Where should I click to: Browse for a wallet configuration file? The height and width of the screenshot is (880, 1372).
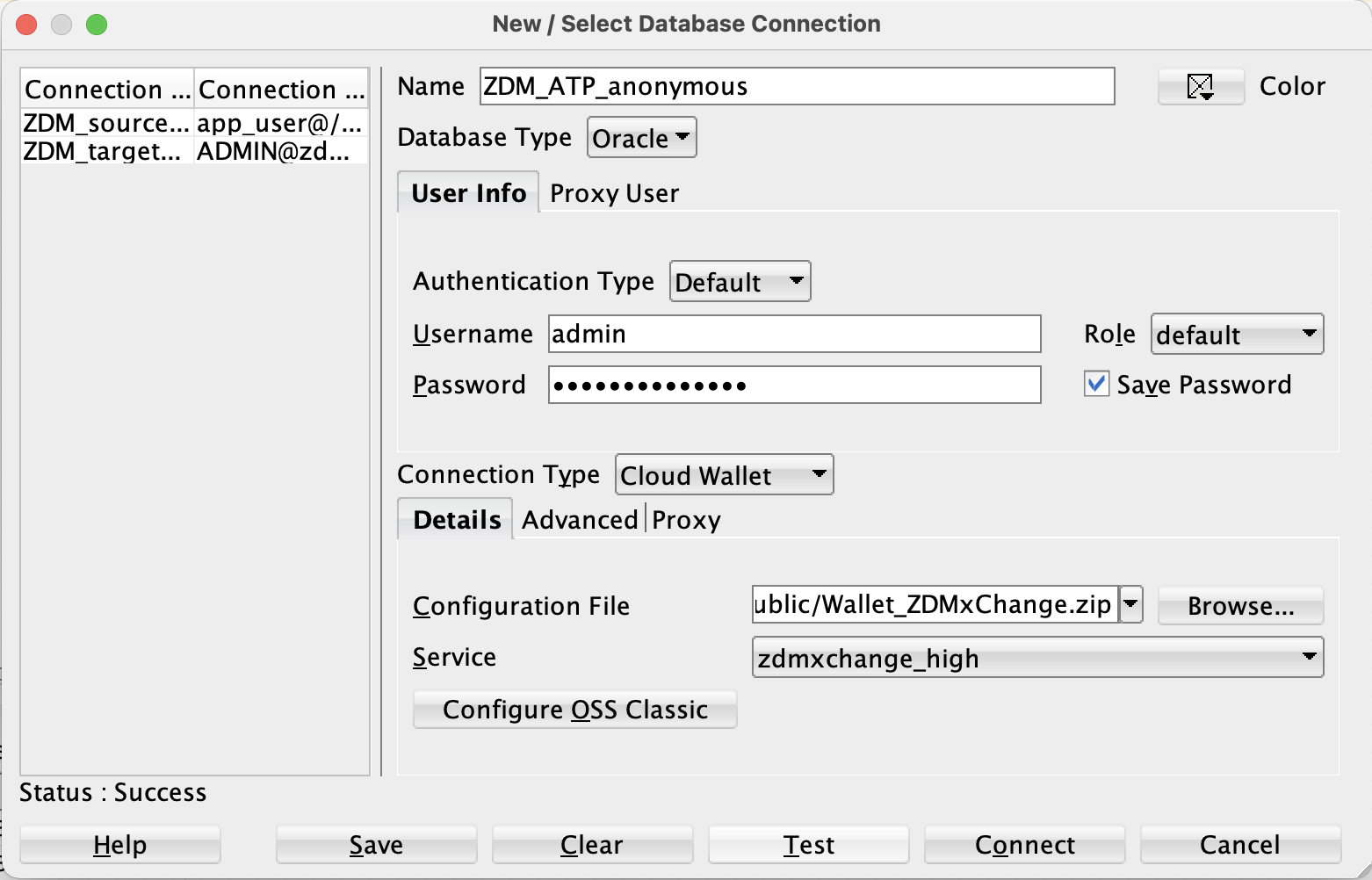pyautogui.click(x=1239, y=606)
